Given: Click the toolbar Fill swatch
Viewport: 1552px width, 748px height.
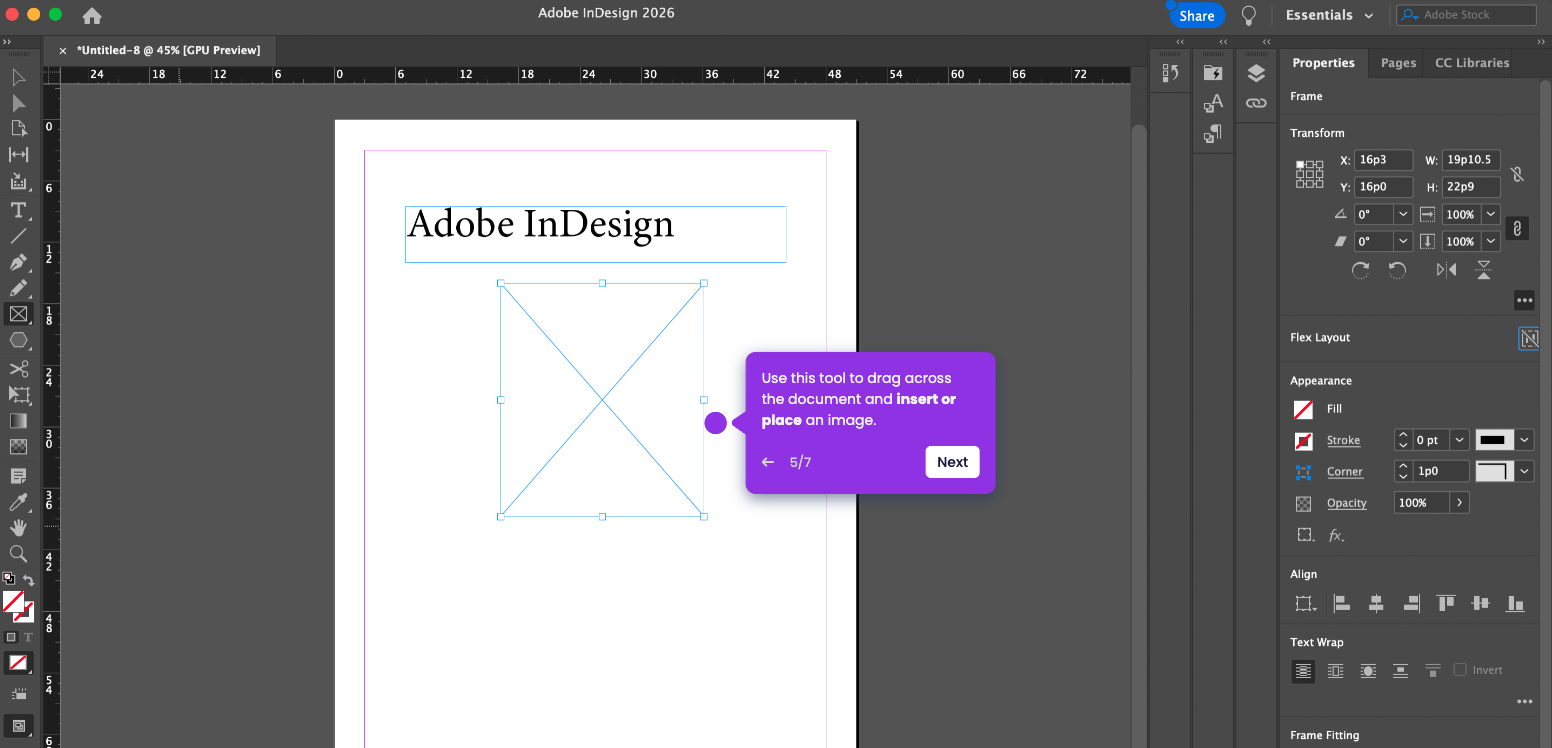Looking at the screenshot, I should pyautogui.click(x=13, y=601).
